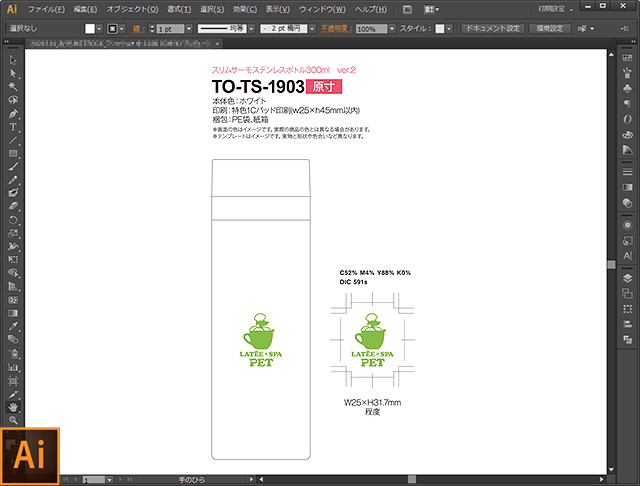Select the Pen tool
The height and width of the screenshot is (486, 640).
point(13,114)
